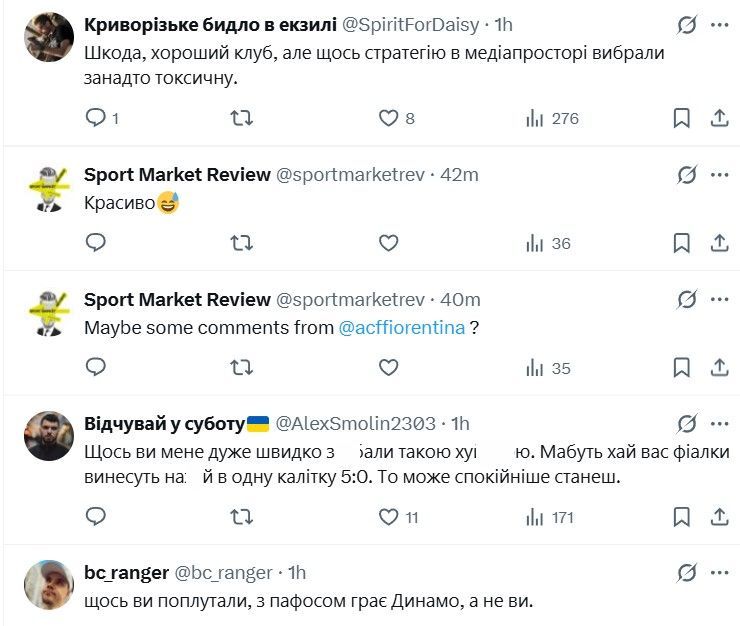Screen dimensions: 740x626
Task: Reply to the SpiritForDaisy tweet
Action: coord(96,118)
